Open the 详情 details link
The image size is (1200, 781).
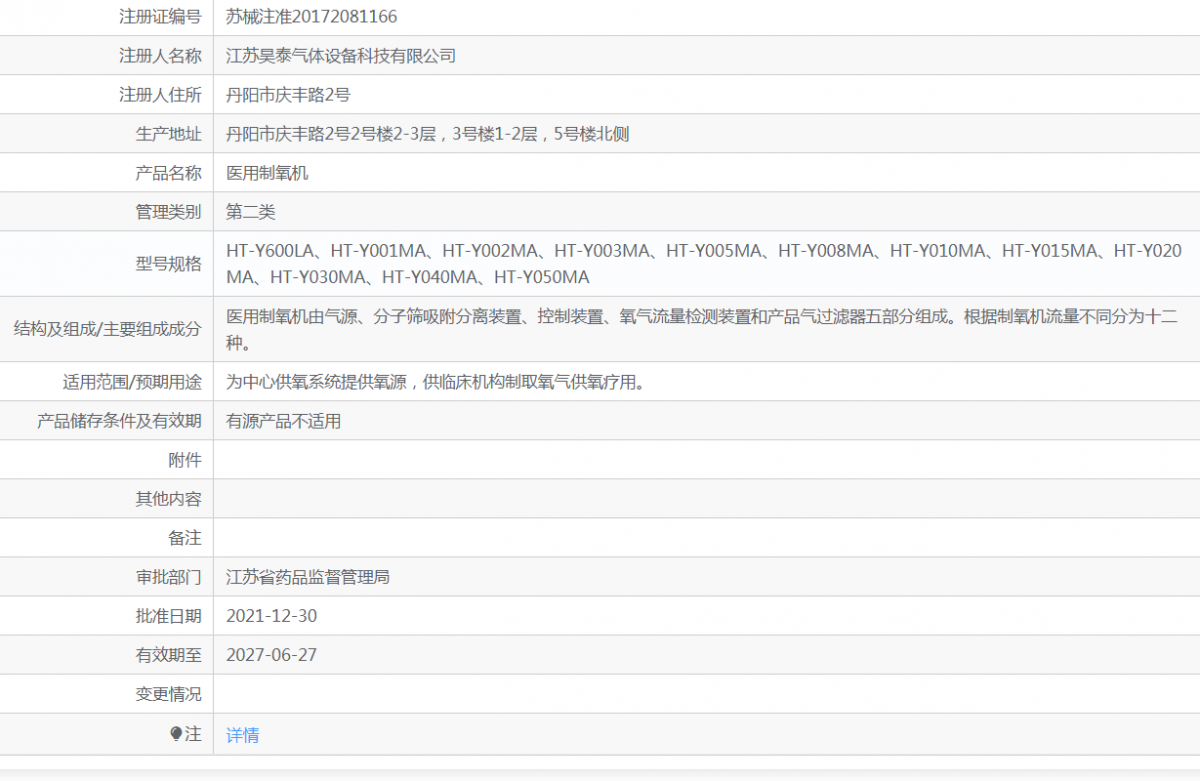(x=242, y=735)
